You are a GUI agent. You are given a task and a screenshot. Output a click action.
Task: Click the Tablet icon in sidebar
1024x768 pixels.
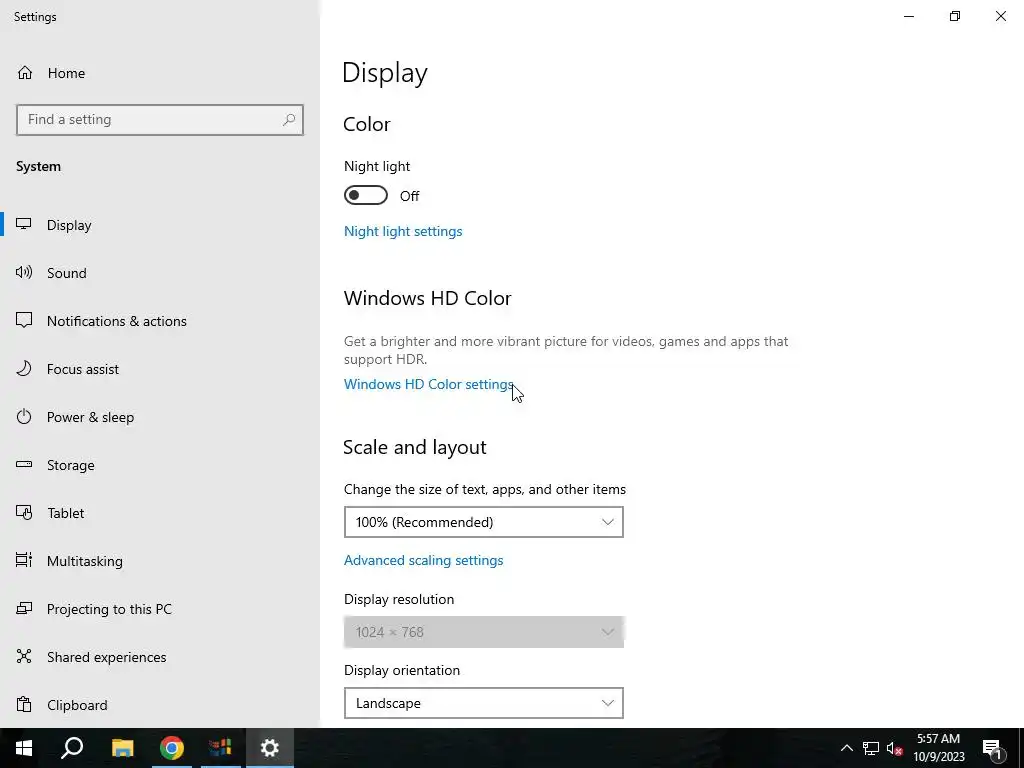click(x=24, y=513)
